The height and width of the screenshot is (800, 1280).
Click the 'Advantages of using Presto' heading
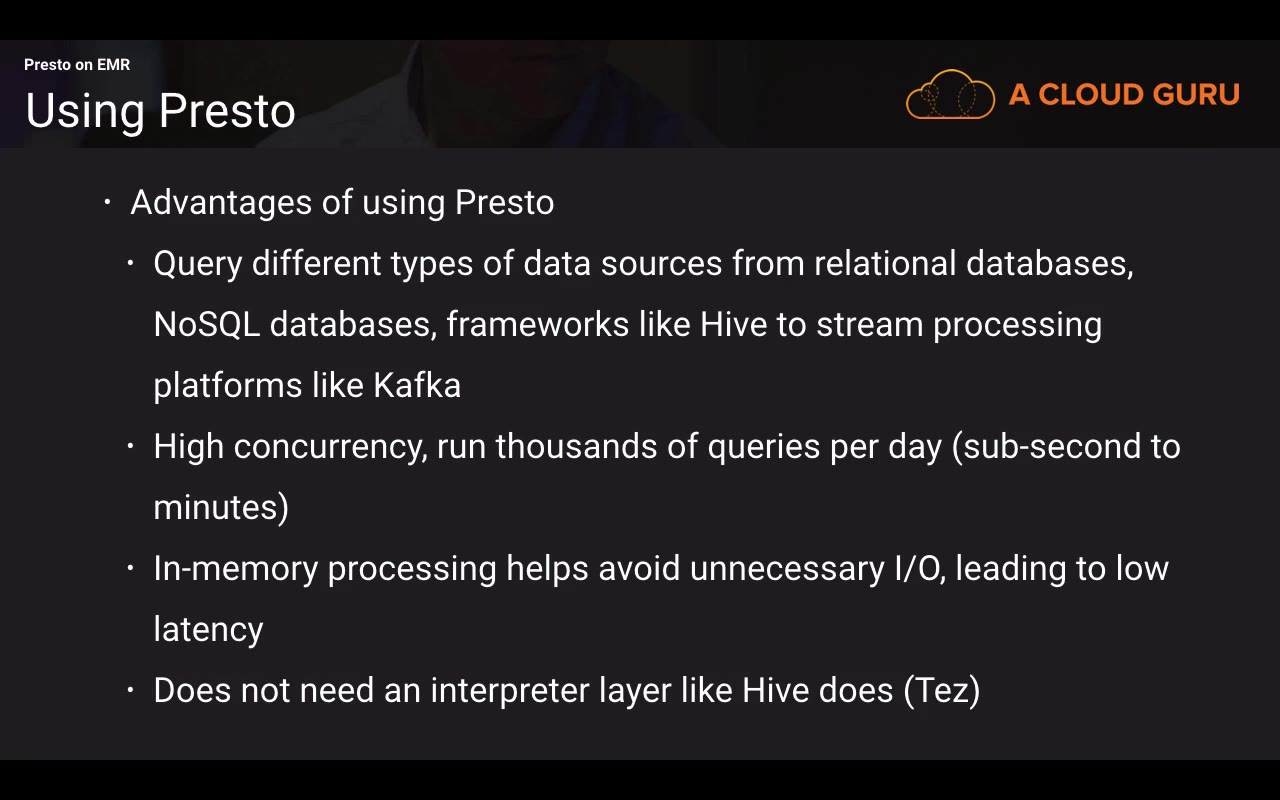click(x=342, y=202)
